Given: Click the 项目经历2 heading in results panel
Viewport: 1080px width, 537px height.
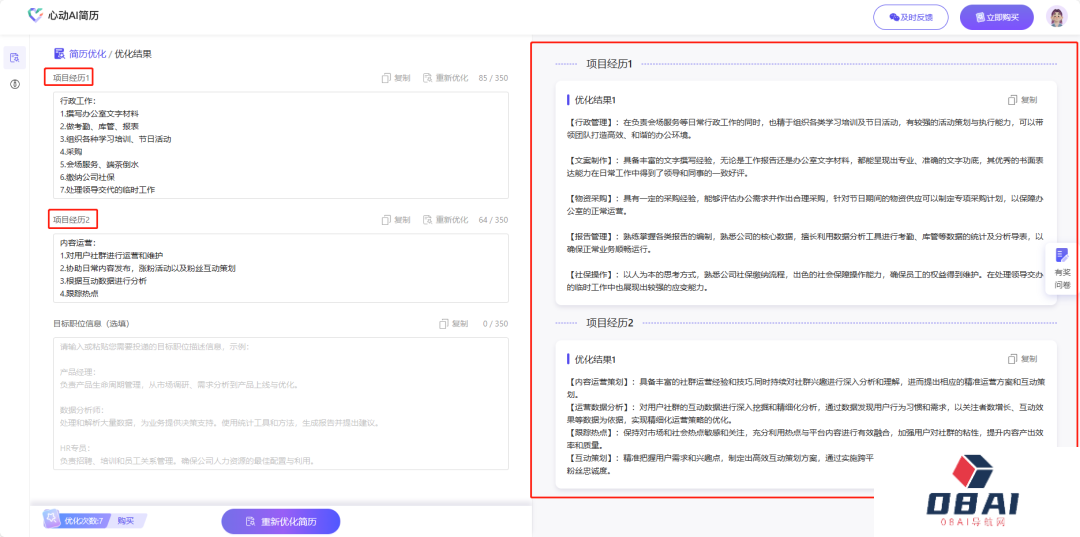Looking at the screenshot, I should tap(610, 323).
